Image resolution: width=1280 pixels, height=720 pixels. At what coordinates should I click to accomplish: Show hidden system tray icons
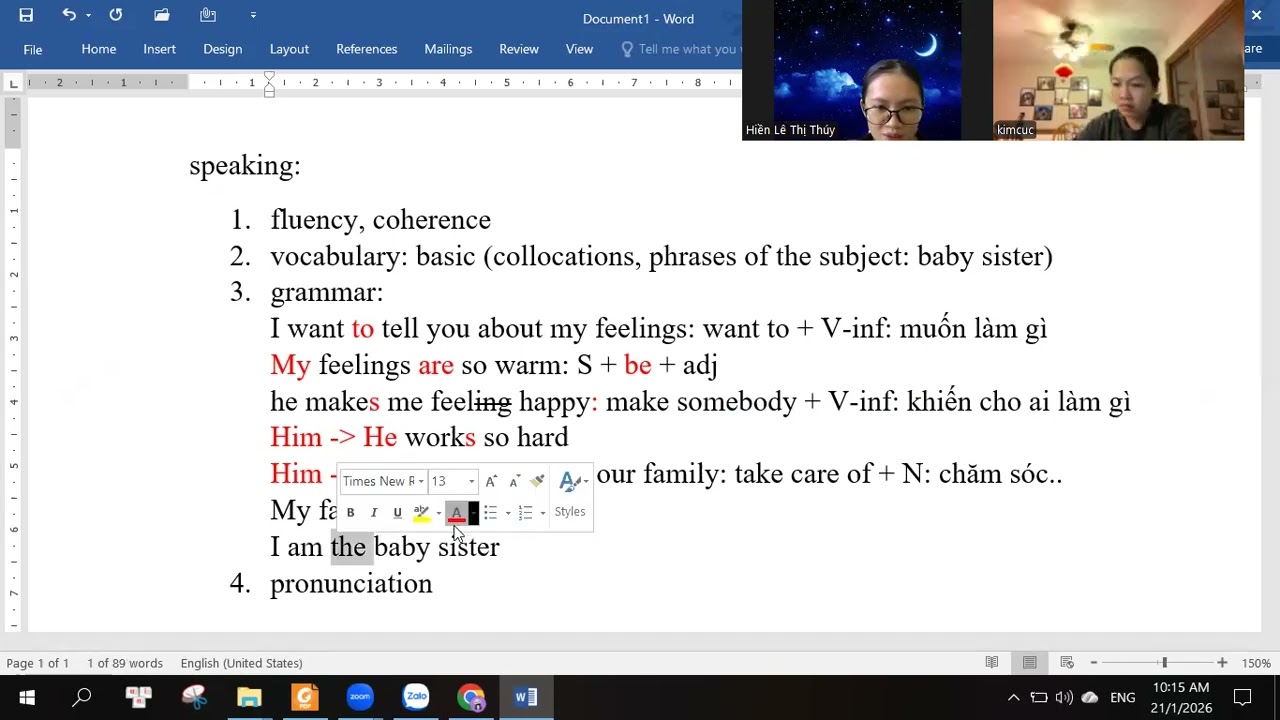[1013, 697]
